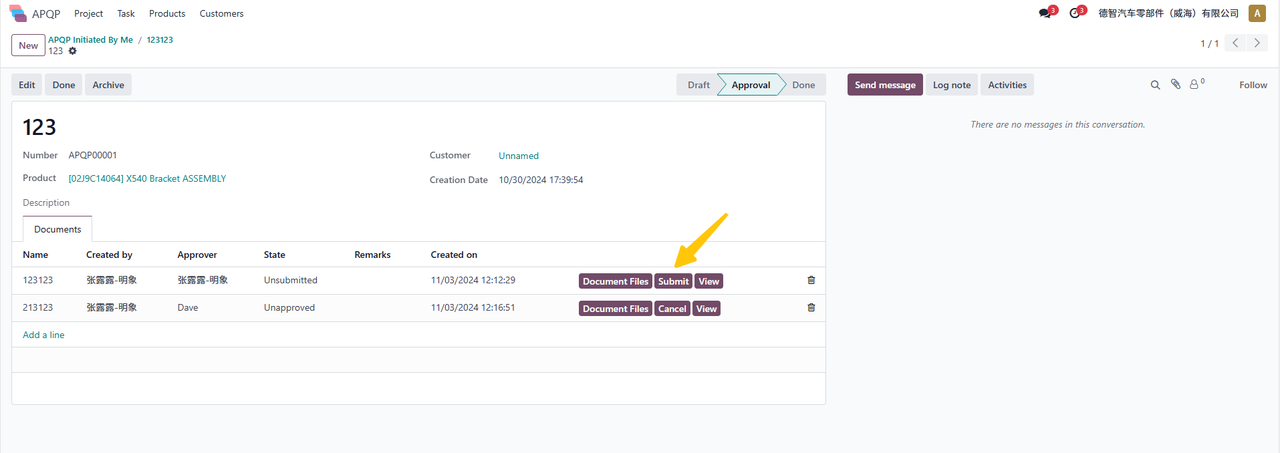Click Add a line link

point(44,335)
